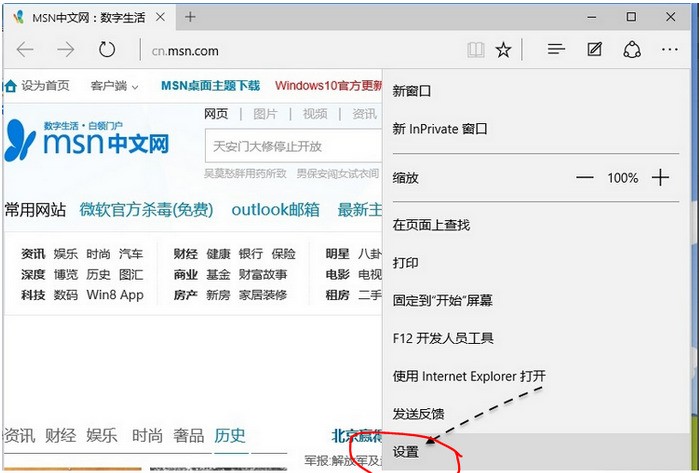
Task: Select the 资讯 search tab
Action: click(x=364, y=114)
